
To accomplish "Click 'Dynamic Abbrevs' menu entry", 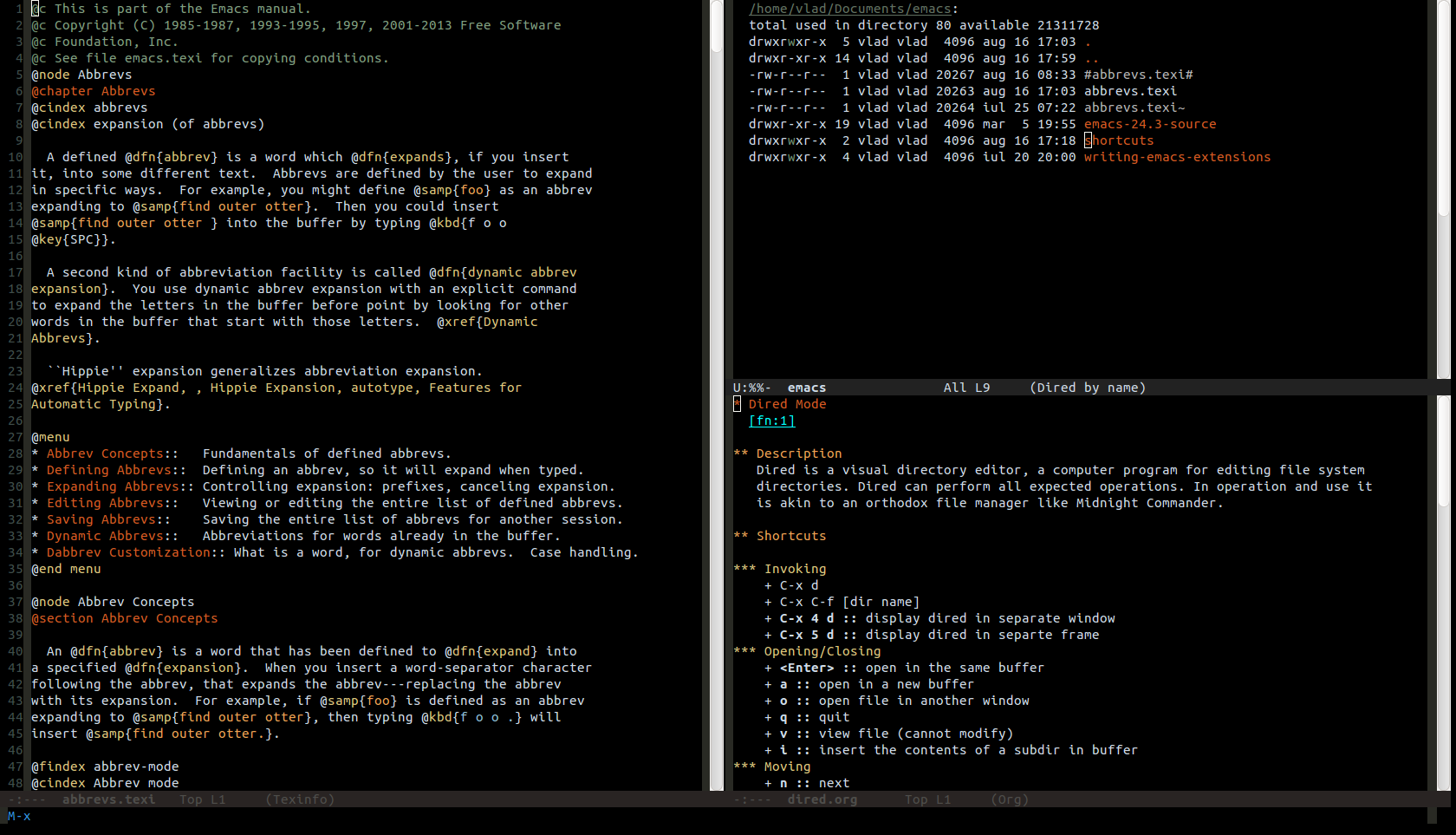I will pyautogui.click(x=105, y=536).
